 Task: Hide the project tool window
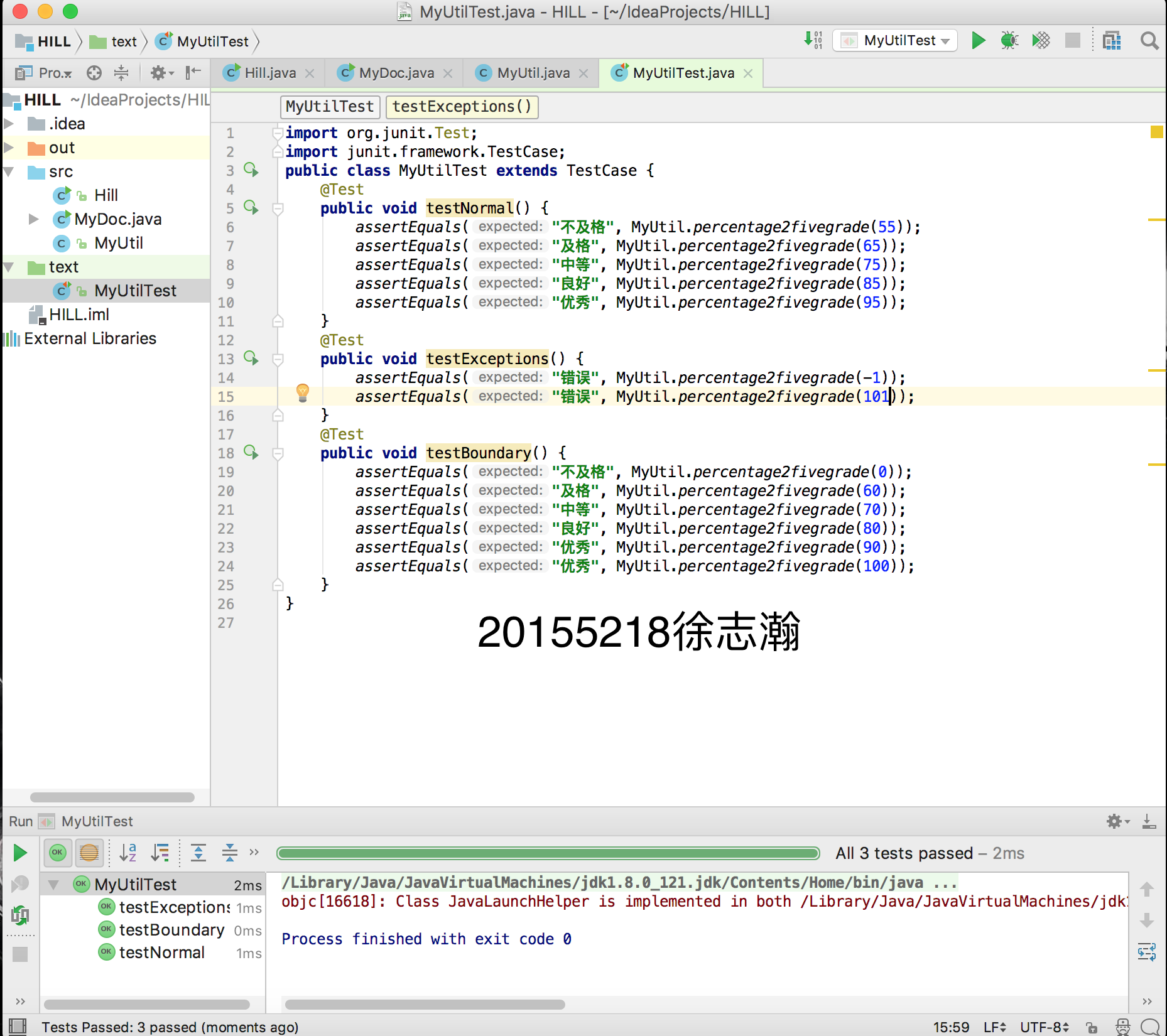(x=193, y=73)
